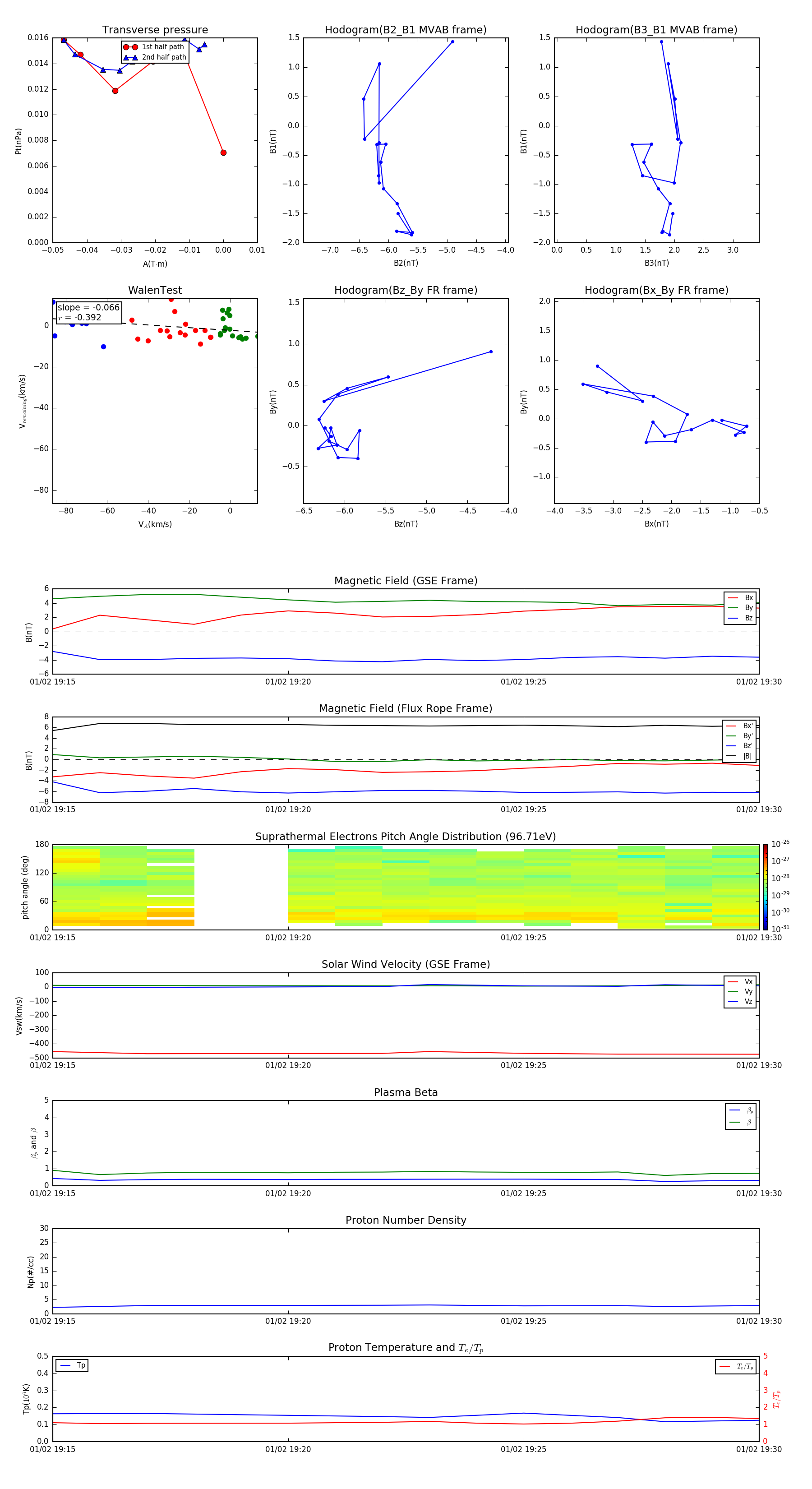Click the 'By' legend entry in the GSE plot

(740, 608)
